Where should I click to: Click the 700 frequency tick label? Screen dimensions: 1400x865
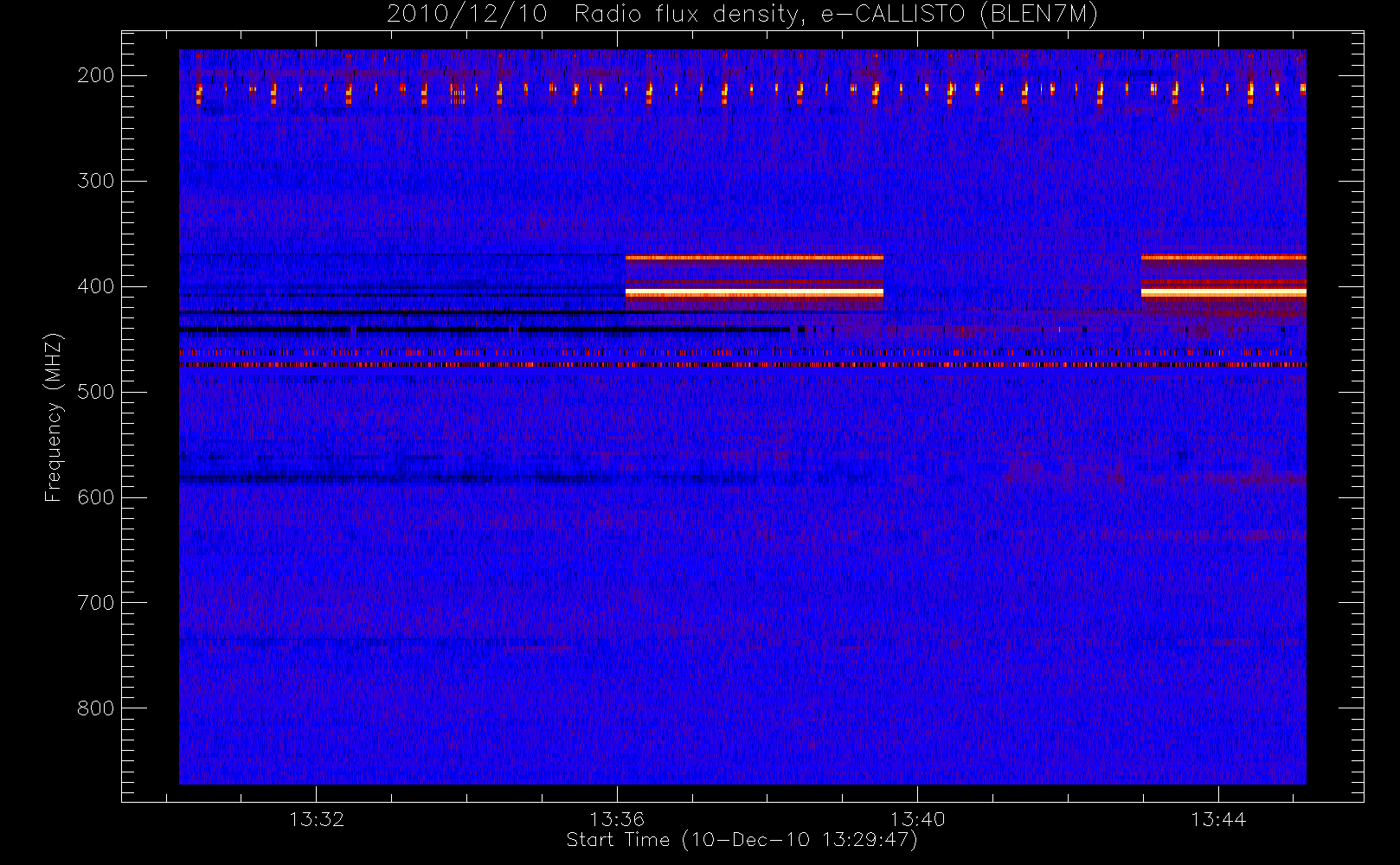(96, 603)
